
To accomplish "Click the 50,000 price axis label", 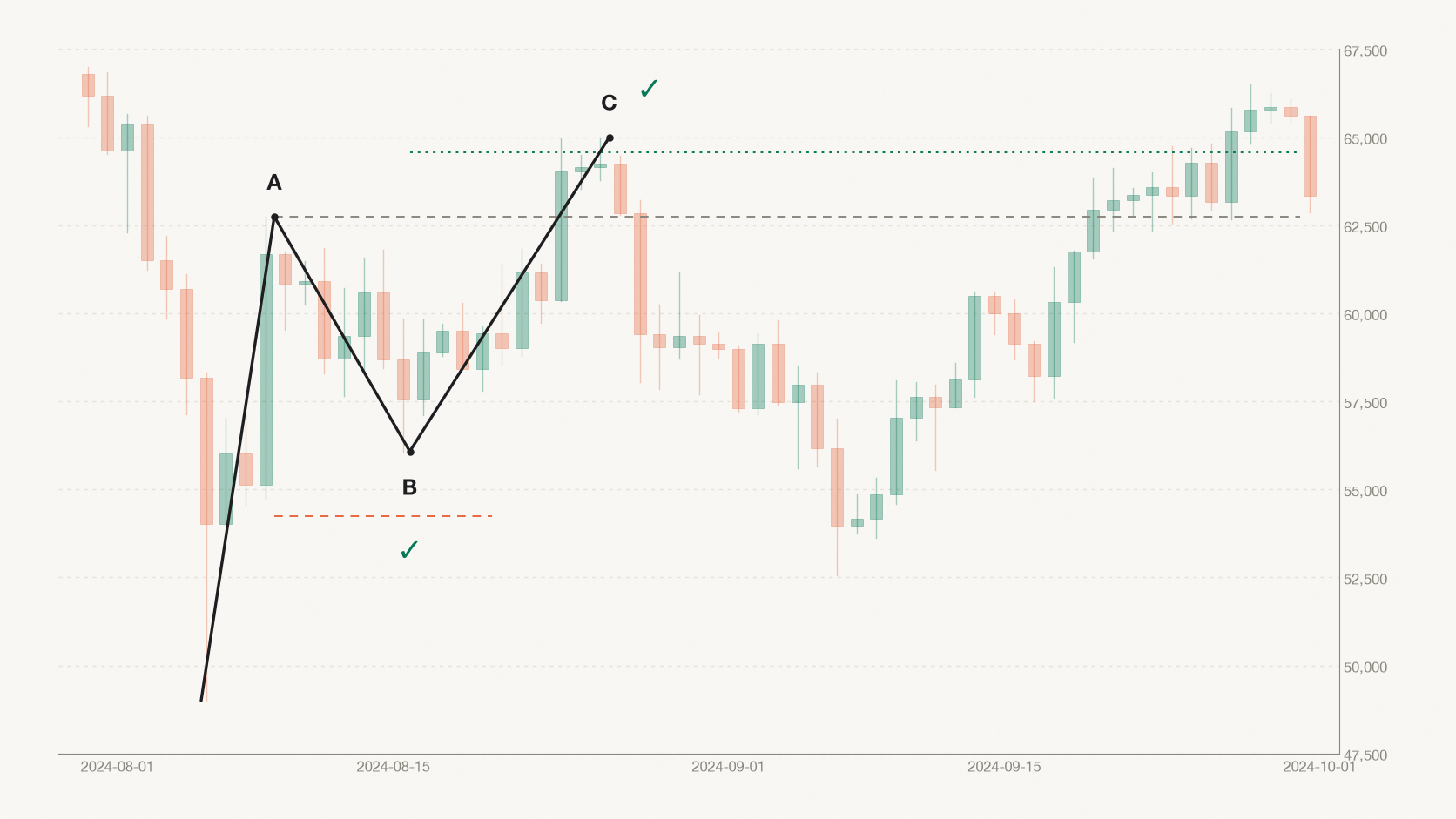I will coord(1365,667).
